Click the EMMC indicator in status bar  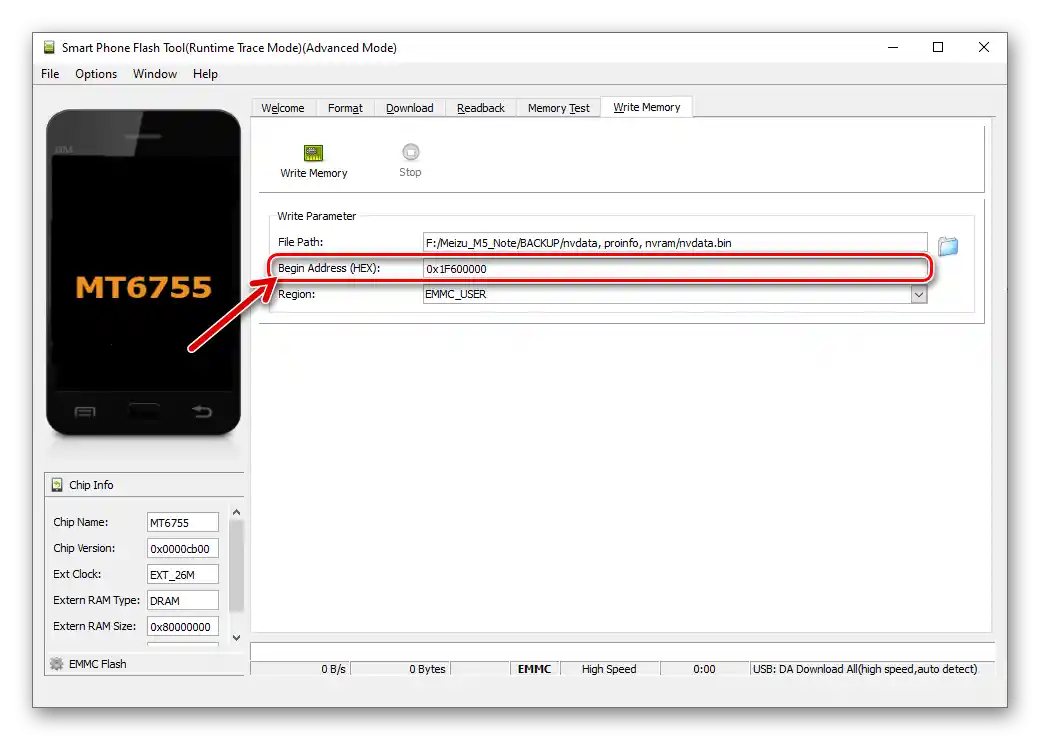(534, 669)
